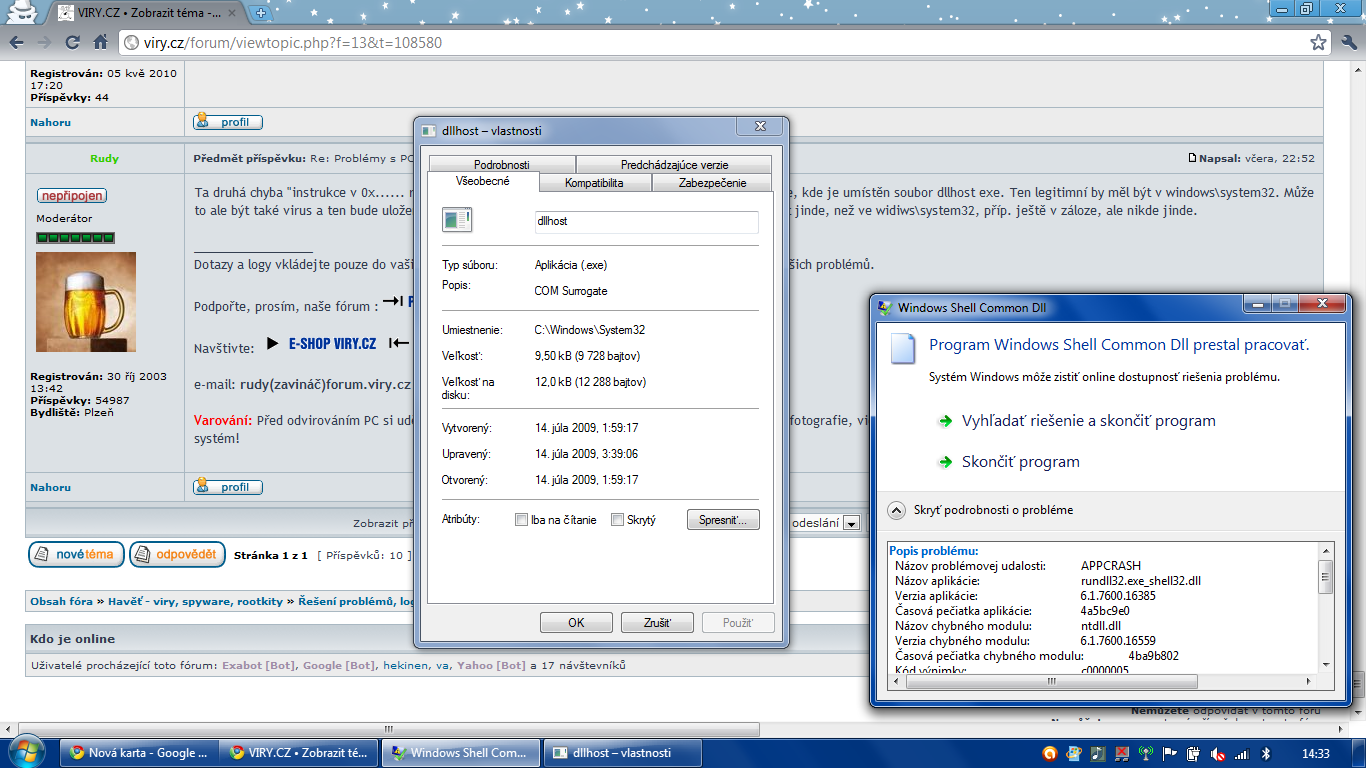1366x768 pixels.
Task: Reply using the 'odpovědět' button
Action: 177,554
